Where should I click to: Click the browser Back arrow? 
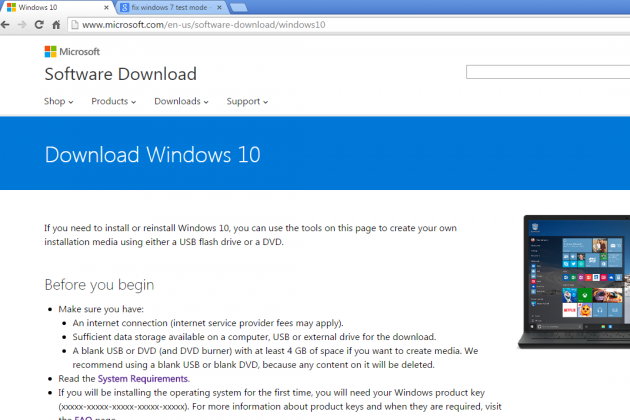point(5,25)
